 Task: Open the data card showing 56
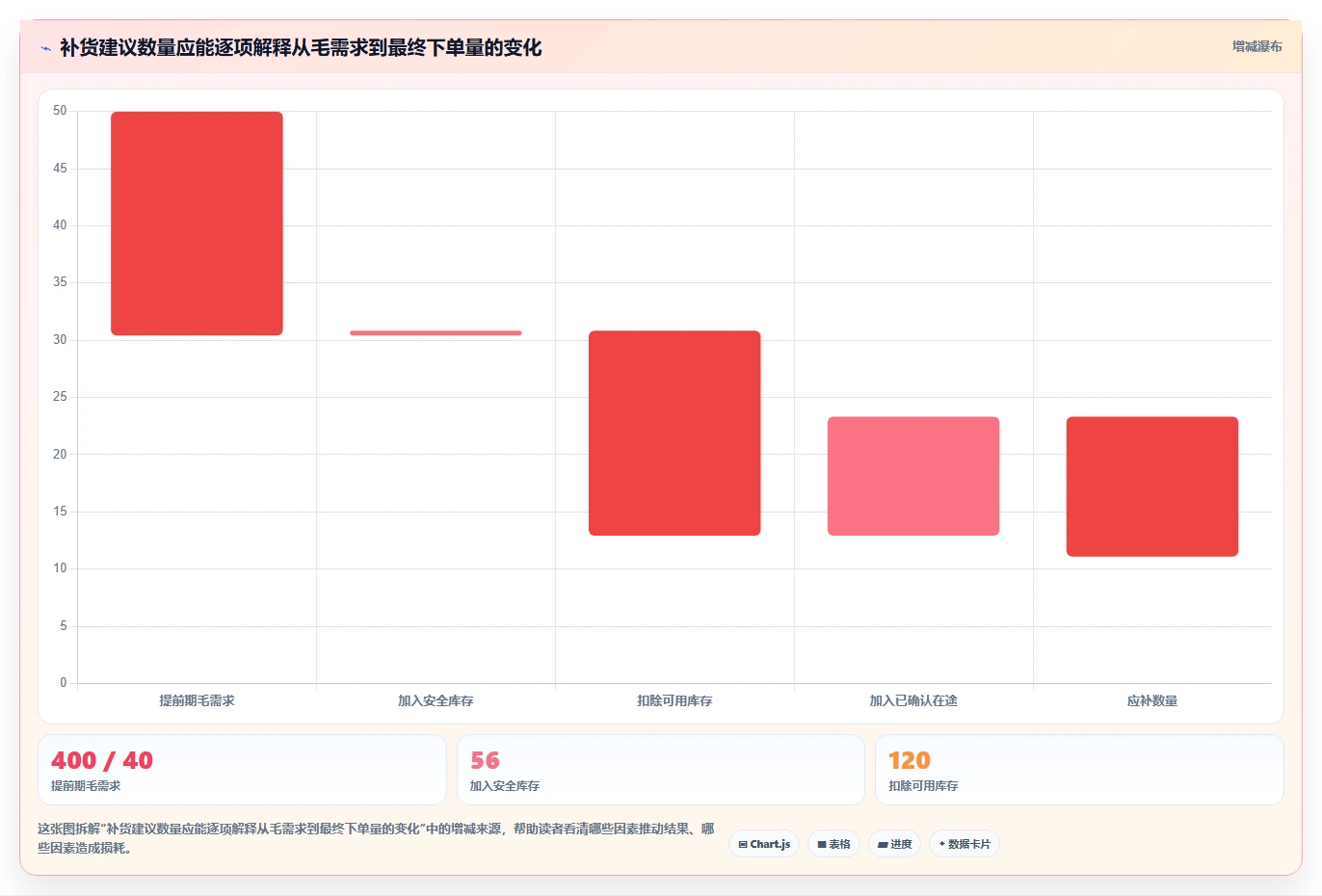click(661, 770)
